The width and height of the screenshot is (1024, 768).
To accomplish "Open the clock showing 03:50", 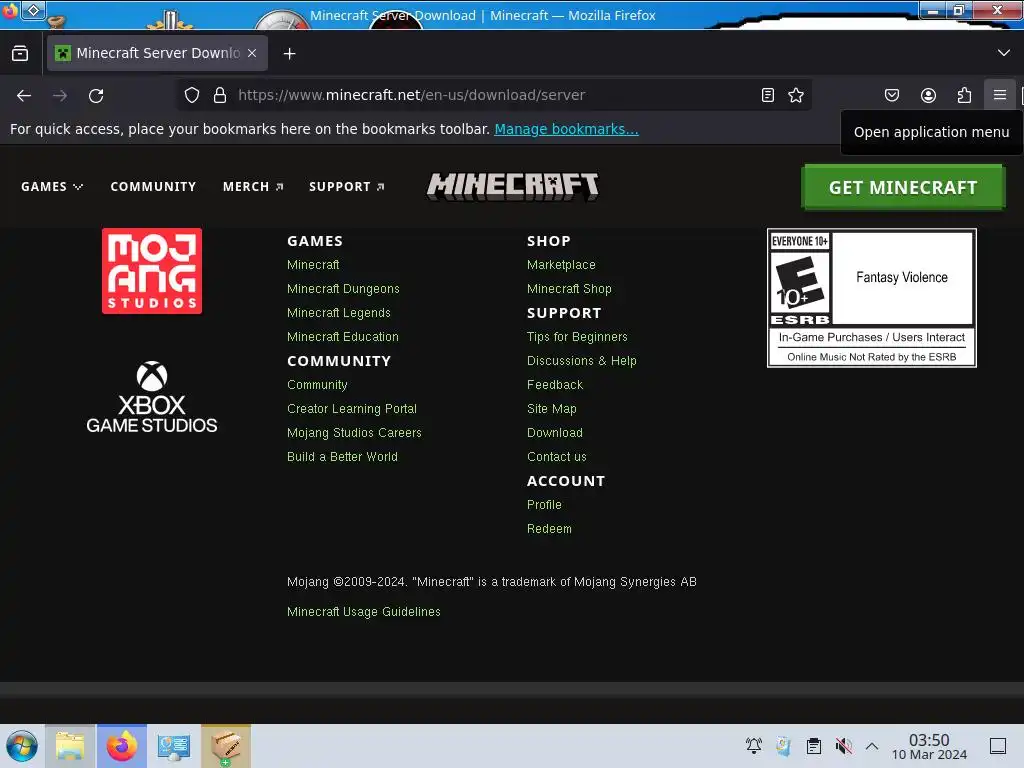I will pos(929,747).
